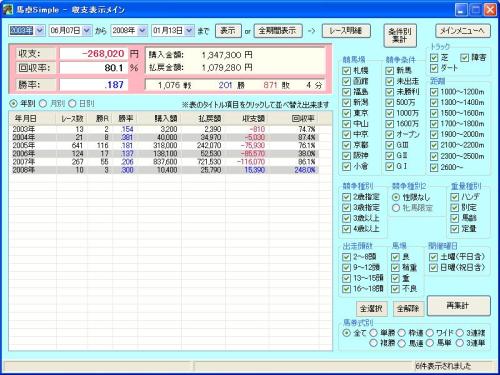Click the 再集計 button

(x=458, y=305)
